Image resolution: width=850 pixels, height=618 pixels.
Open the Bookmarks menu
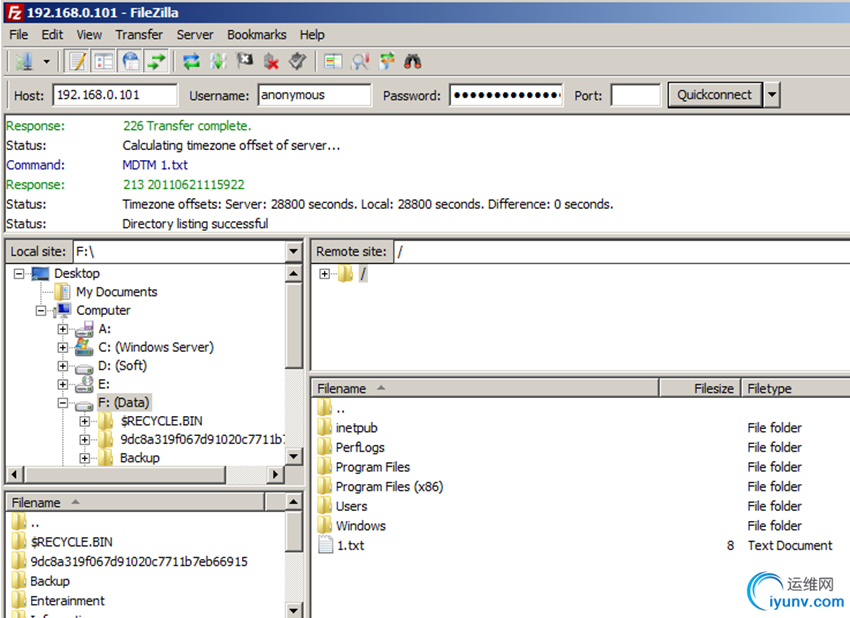click(x=256, y=35)
